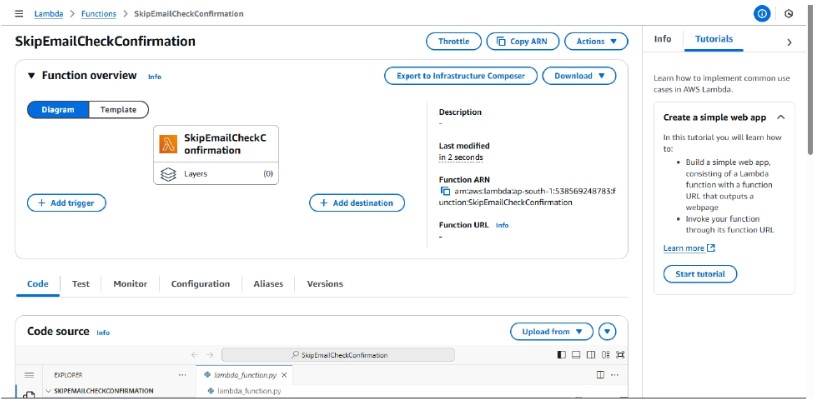Open the Aliases tab
The width and height of the screenshot is (821, 407).
[x=268, y=284]
